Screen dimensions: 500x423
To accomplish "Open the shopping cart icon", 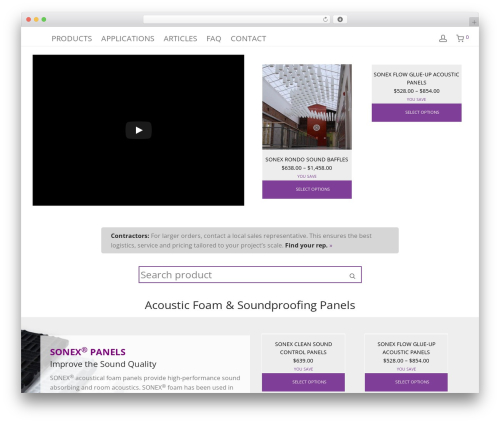I will coord(460,39).
